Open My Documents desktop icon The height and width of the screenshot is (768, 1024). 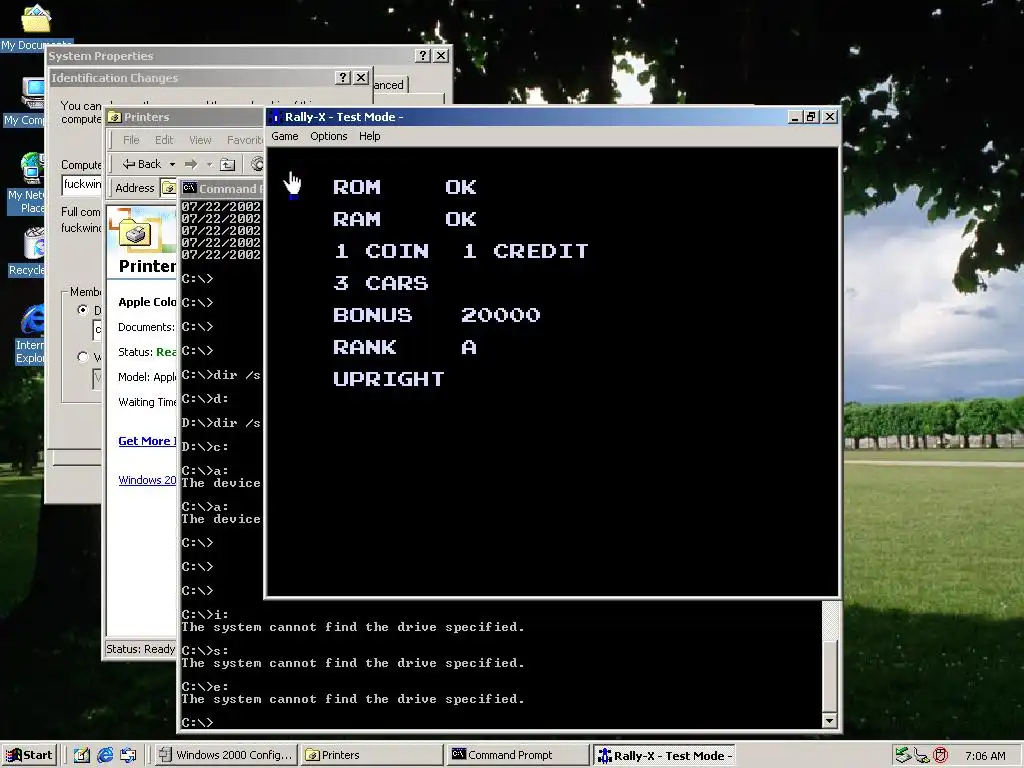point(36,26)
